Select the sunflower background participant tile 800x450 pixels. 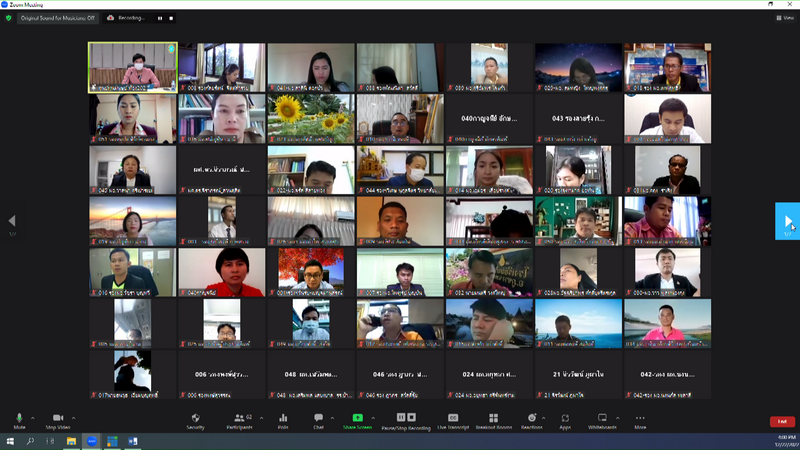click(x=311, y=118)
